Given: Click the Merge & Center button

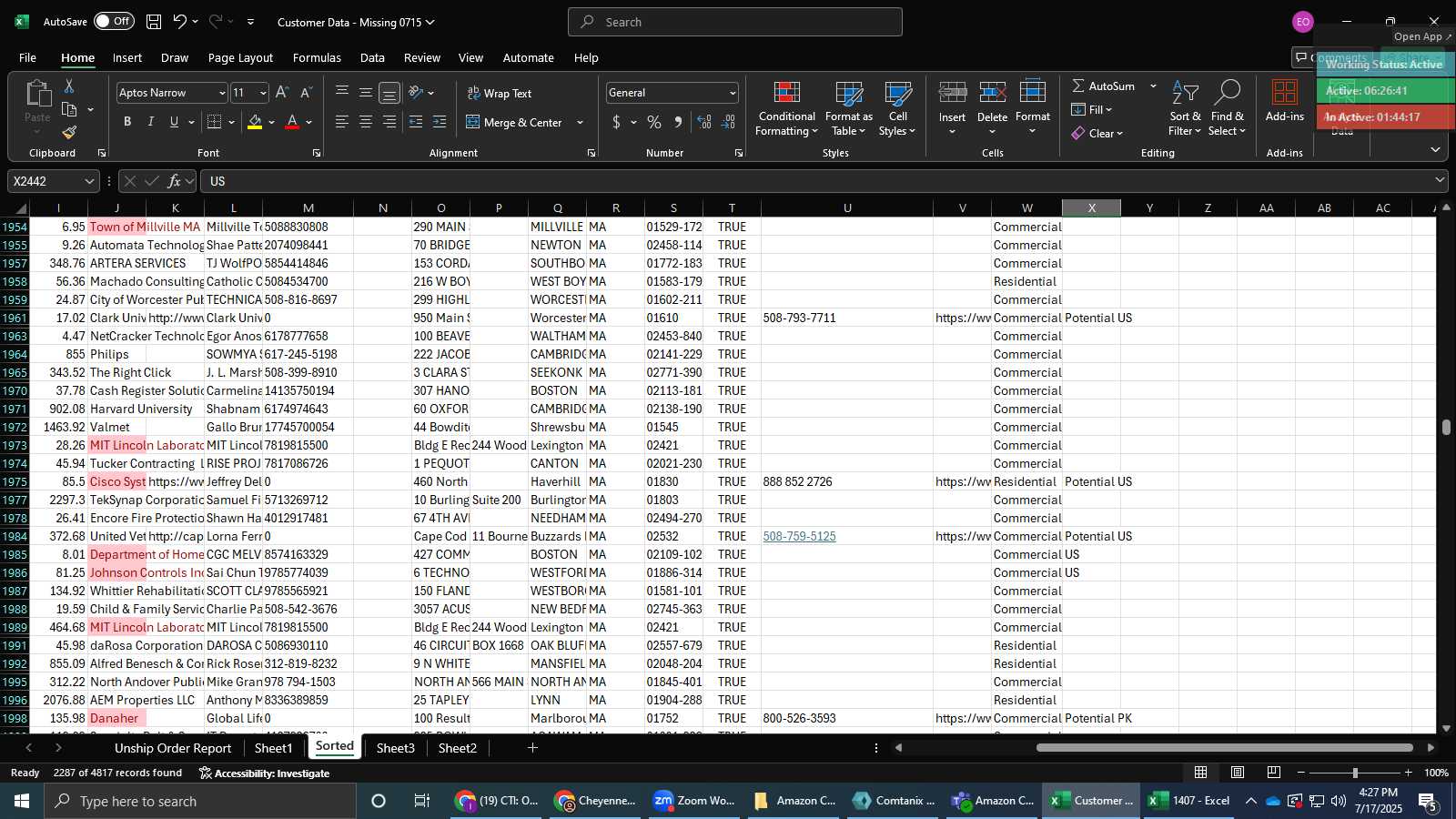Looking at the screenshot, I should click(515, 122).
